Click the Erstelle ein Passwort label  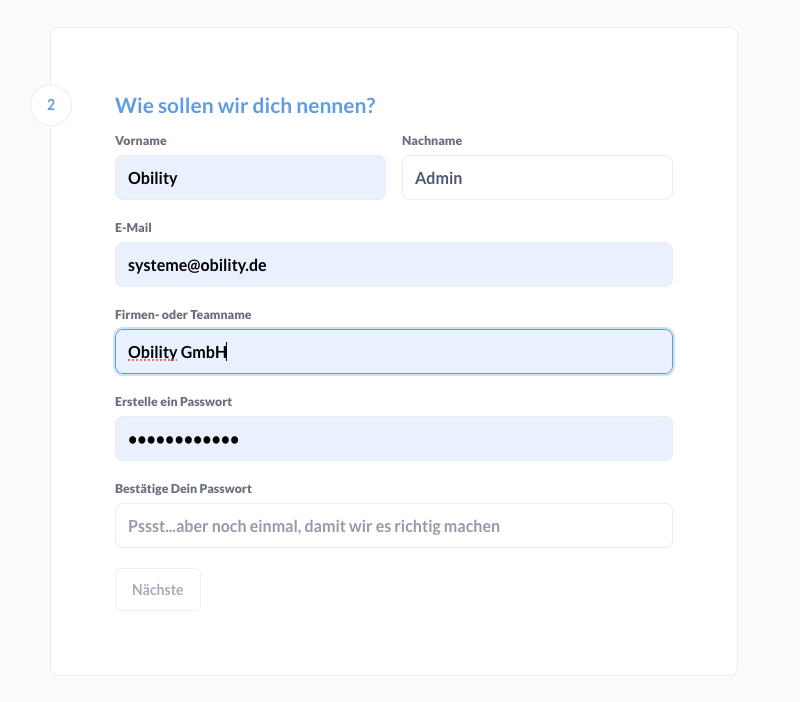[x=174, y=402]
